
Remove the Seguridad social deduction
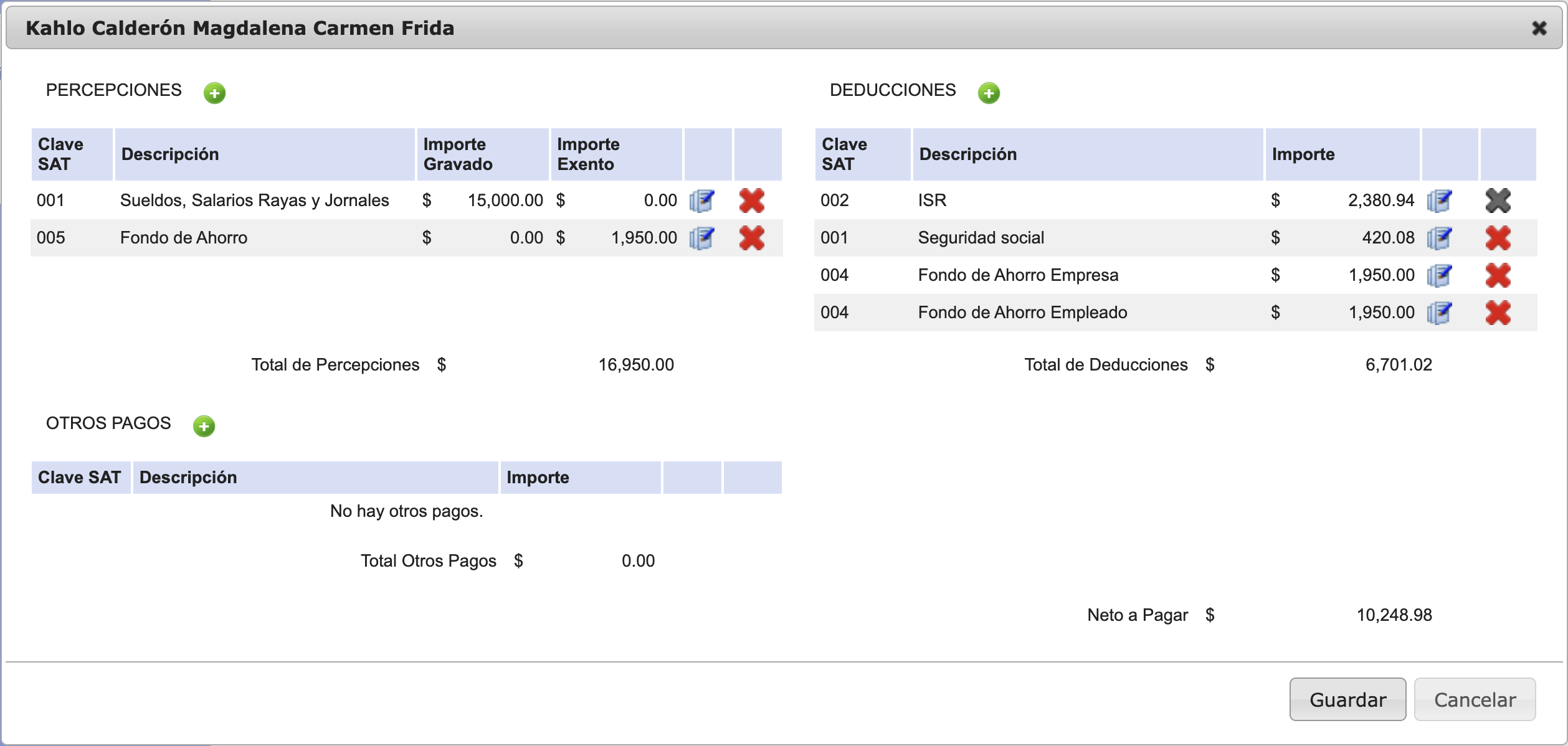[x=1498, y=238]
